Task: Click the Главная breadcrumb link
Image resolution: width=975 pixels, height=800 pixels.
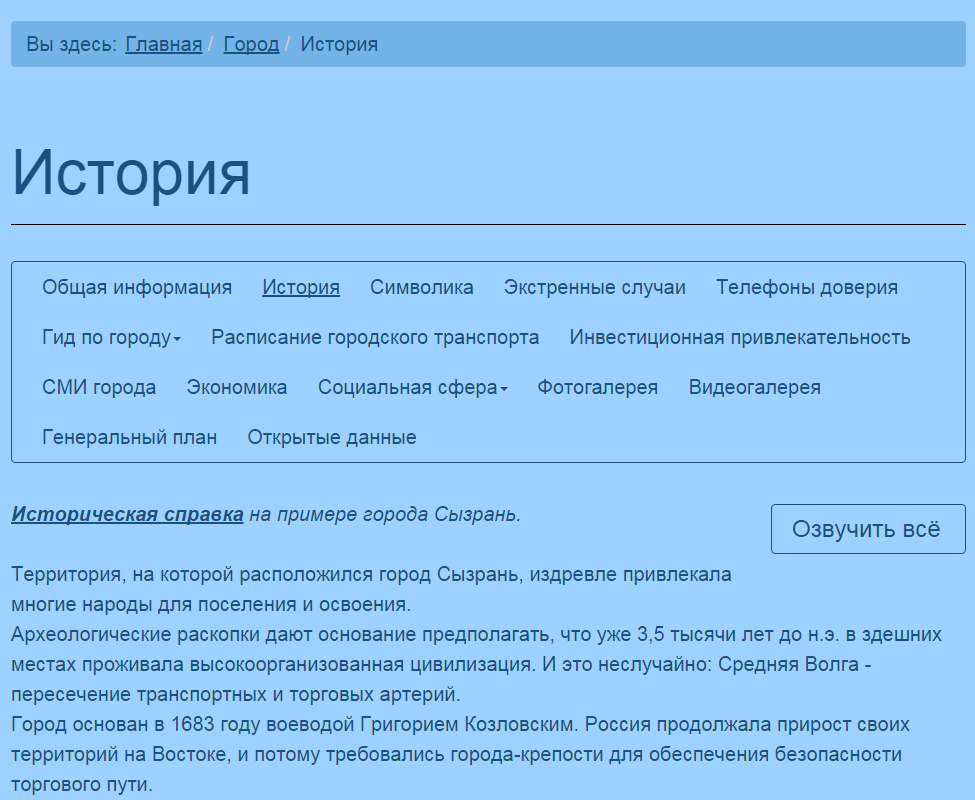Action: [163, 45]
